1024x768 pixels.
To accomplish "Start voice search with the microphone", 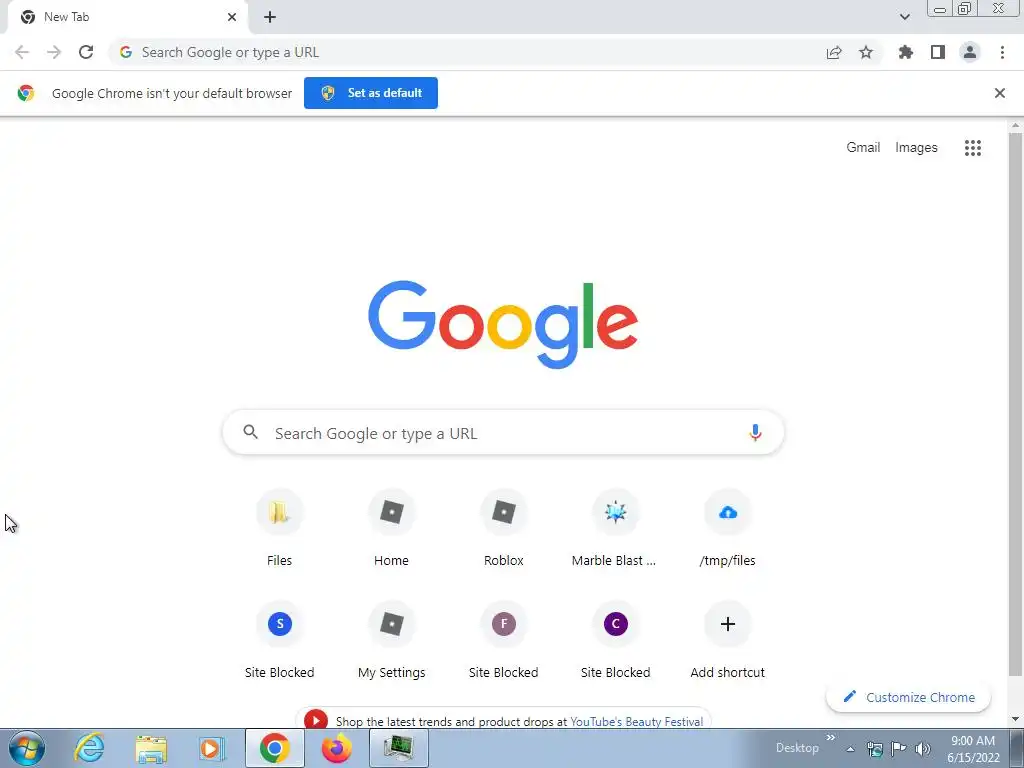I will pos(755,432).
